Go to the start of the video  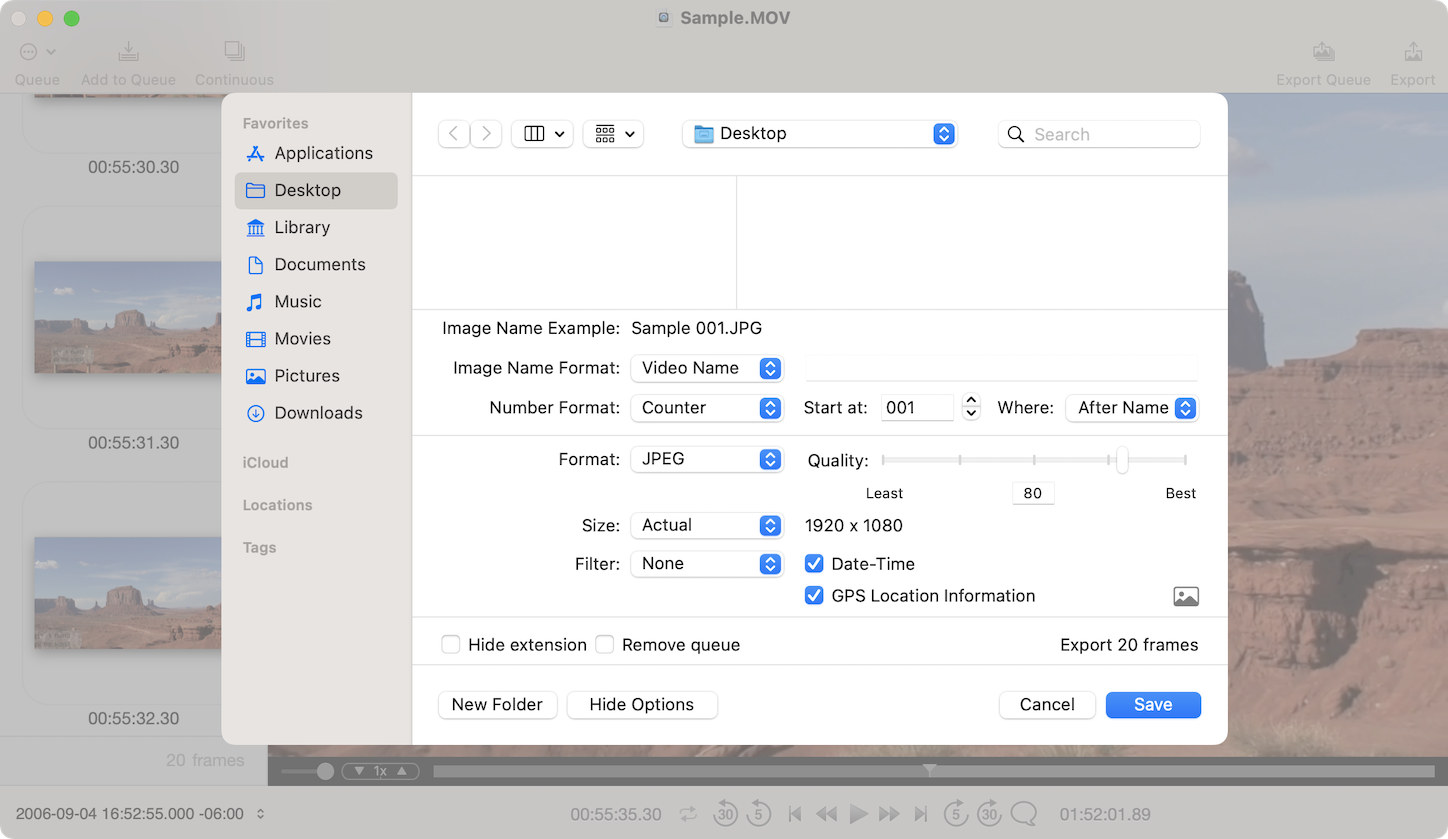795,814
